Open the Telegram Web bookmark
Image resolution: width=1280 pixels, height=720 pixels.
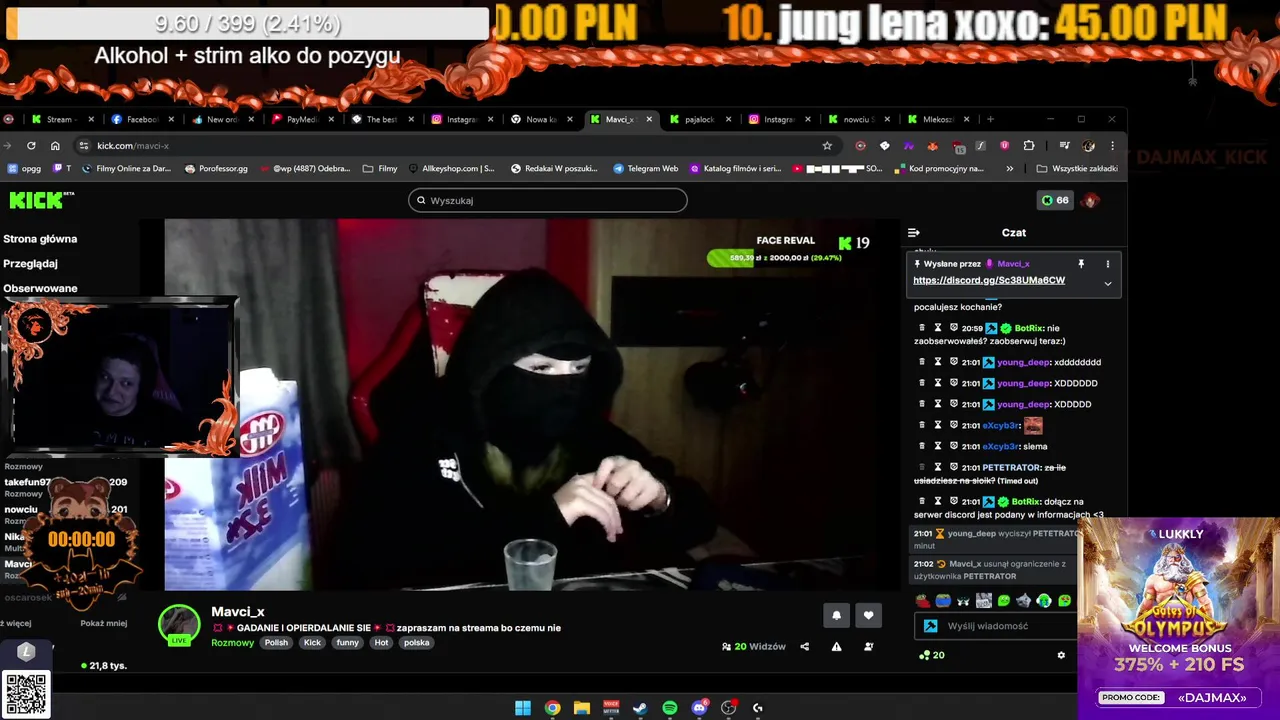pos(645,169)
